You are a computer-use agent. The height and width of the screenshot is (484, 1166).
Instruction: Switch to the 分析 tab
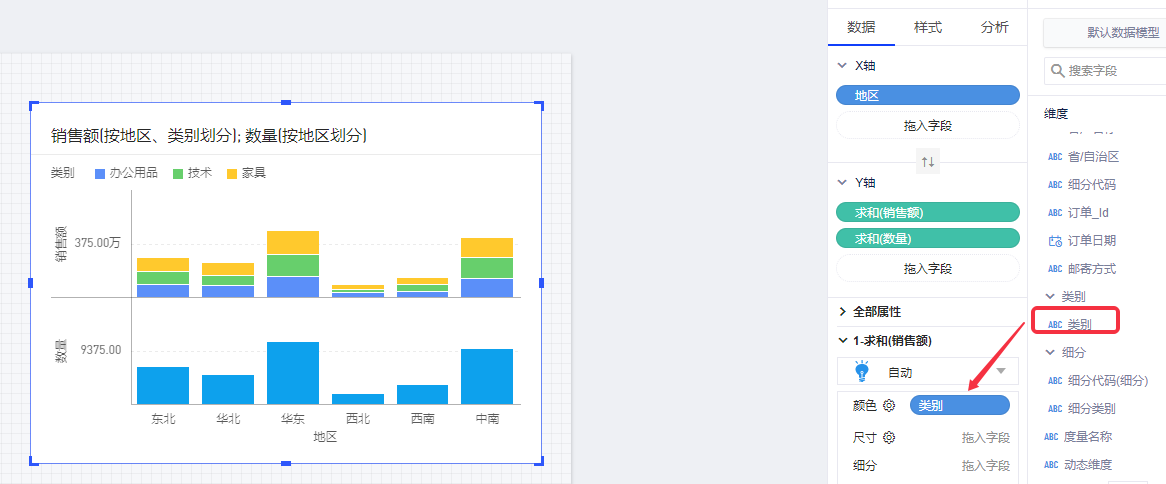pyautogui.click(x=994, y=27)
